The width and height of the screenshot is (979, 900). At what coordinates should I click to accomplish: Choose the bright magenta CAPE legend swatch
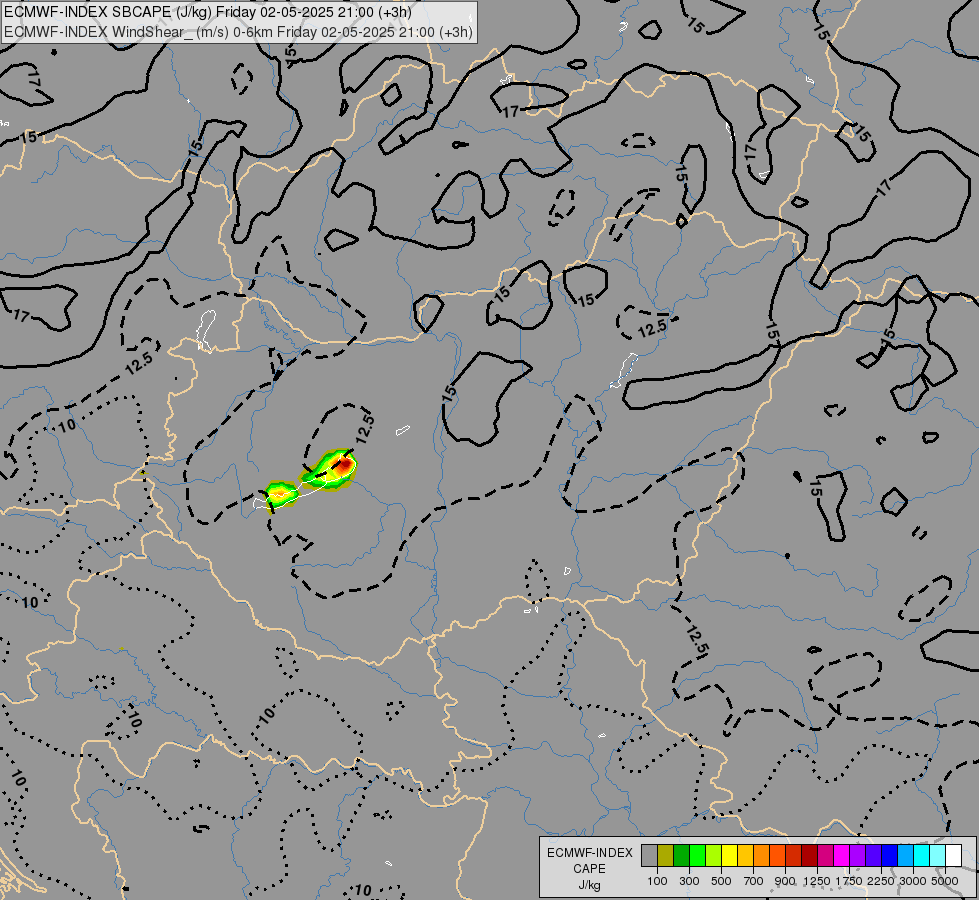coord(842,856)
